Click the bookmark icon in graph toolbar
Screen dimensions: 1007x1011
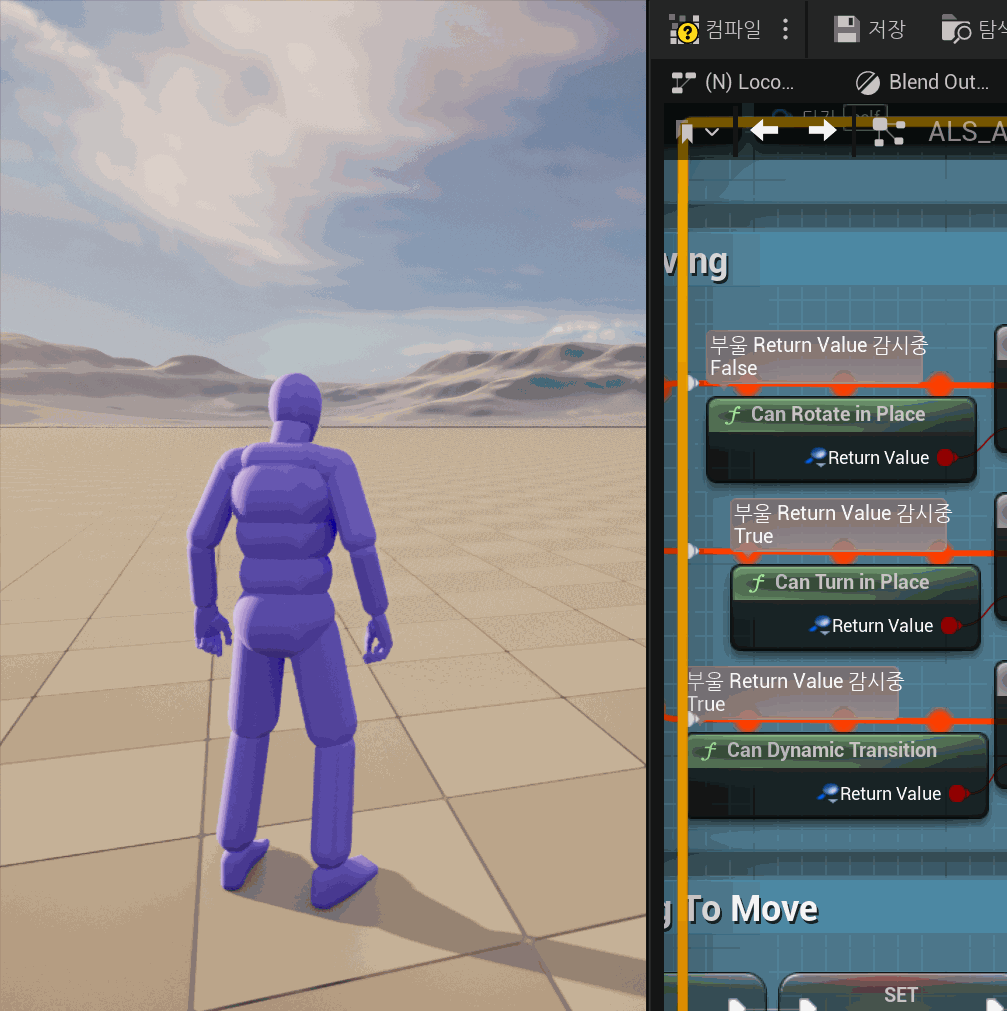[x=686, y=132]
